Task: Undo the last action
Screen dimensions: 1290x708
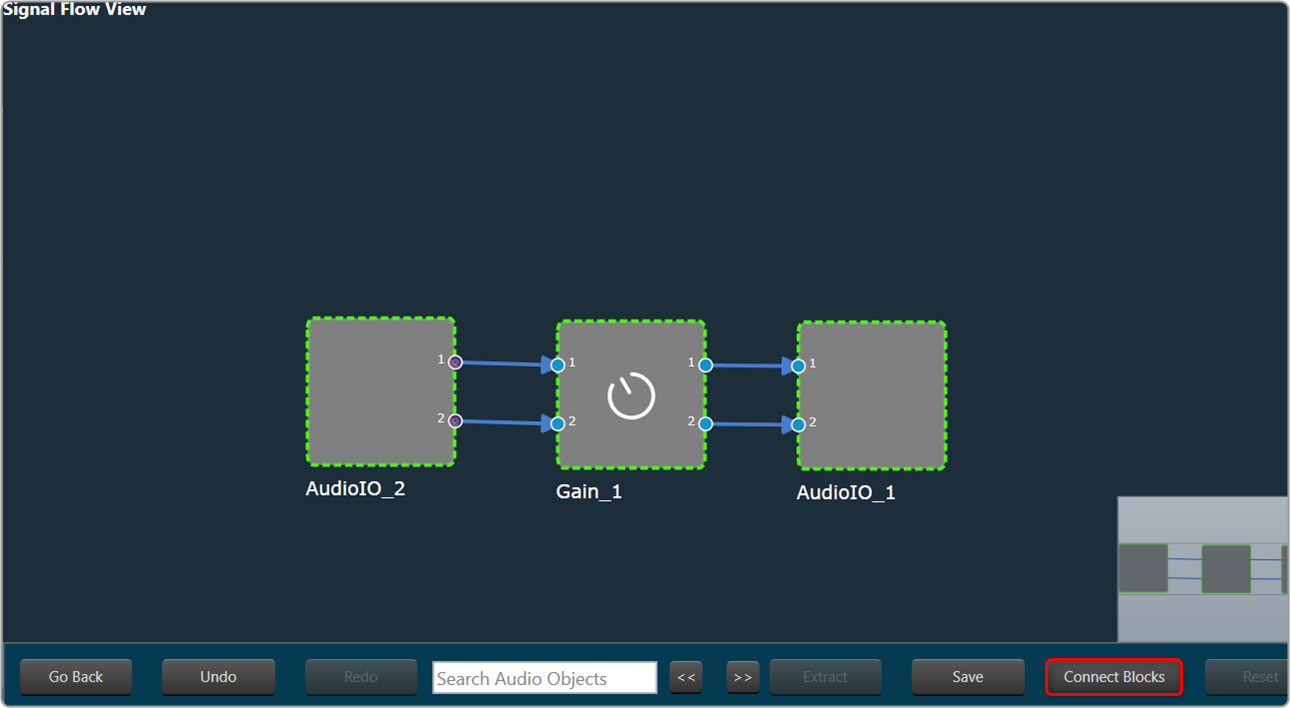Action: coord(218,677)
